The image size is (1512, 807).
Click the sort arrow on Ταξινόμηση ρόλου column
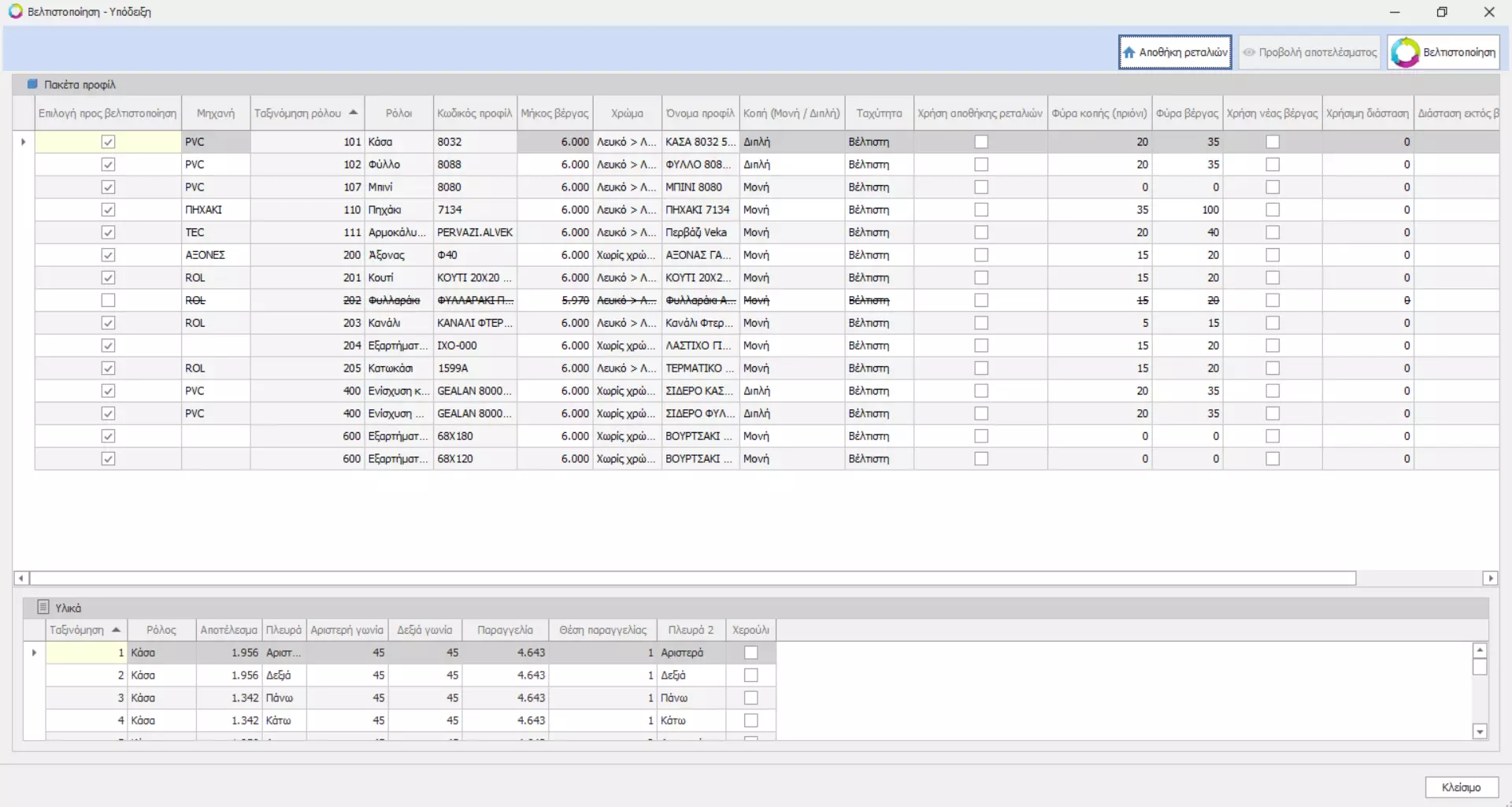354,113
